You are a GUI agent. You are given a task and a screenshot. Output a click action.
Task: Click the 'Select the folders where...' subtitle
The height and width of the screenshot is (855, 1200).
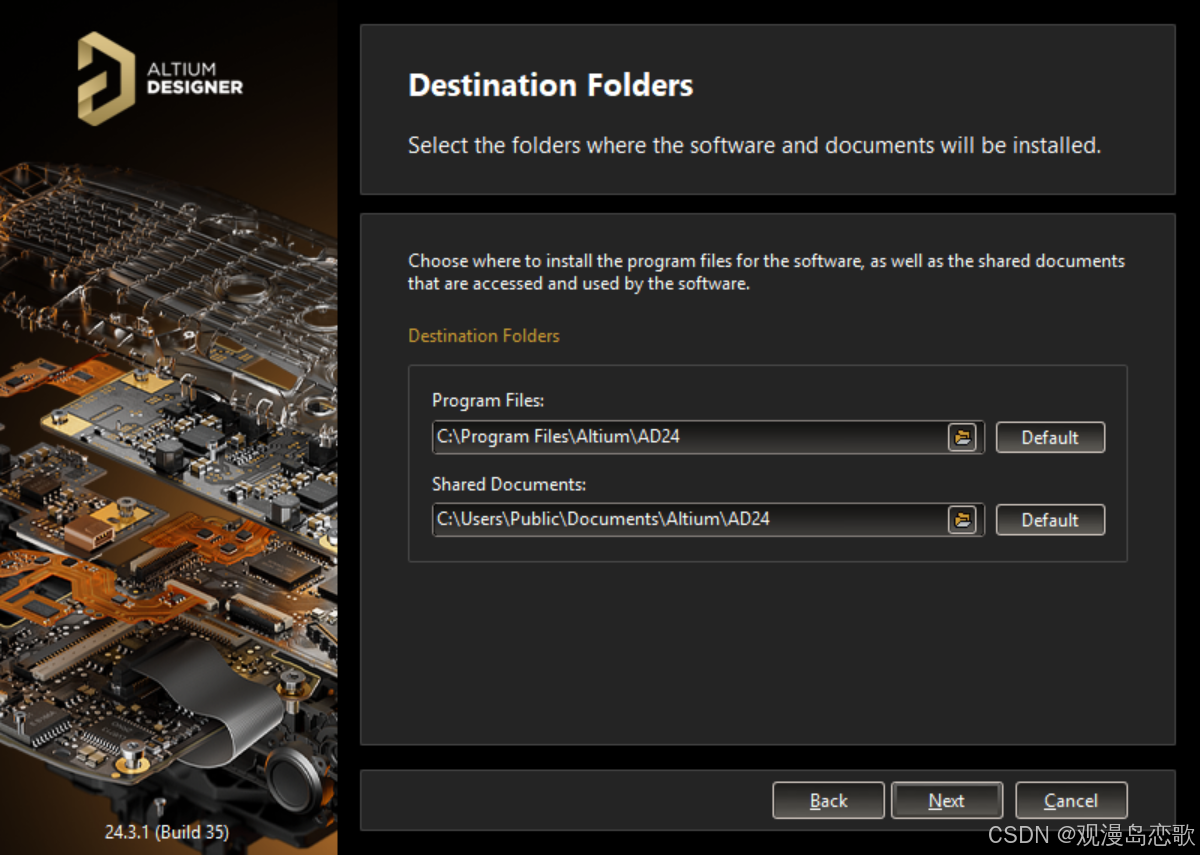coord(754,145)
